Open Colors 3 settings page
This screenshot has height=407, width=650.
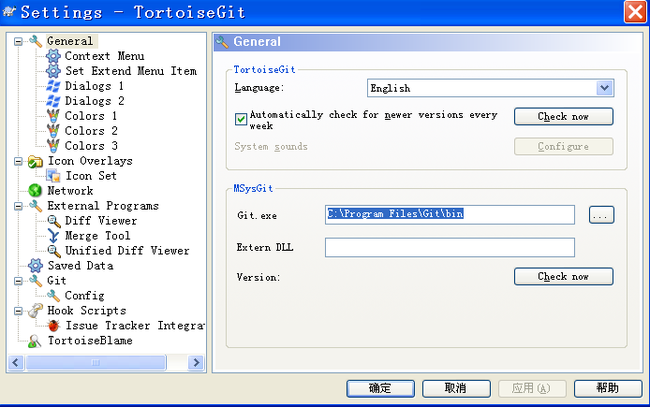pos(91,146)
